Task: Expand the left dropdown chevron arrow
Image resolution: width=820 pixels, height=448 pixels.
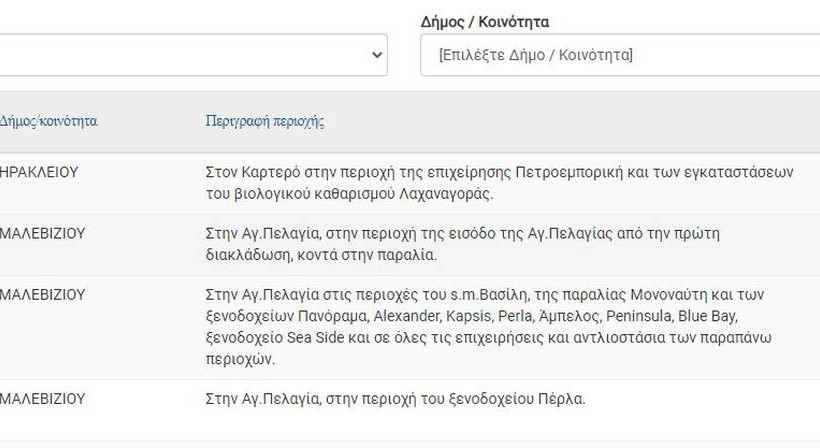Action: click(377, 55)
